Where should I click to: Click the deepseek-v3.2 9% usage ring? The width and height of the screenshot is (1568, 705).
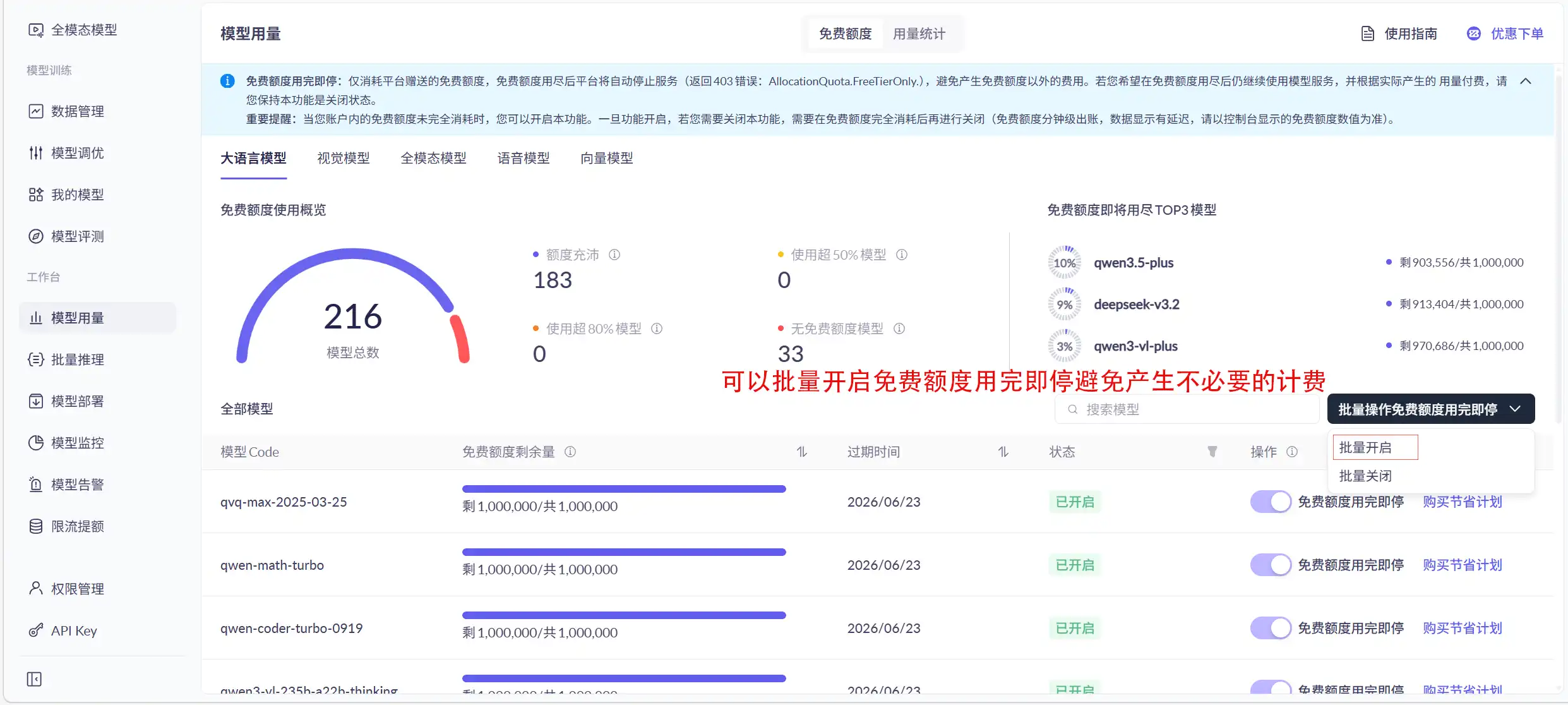click(1065, 304)
